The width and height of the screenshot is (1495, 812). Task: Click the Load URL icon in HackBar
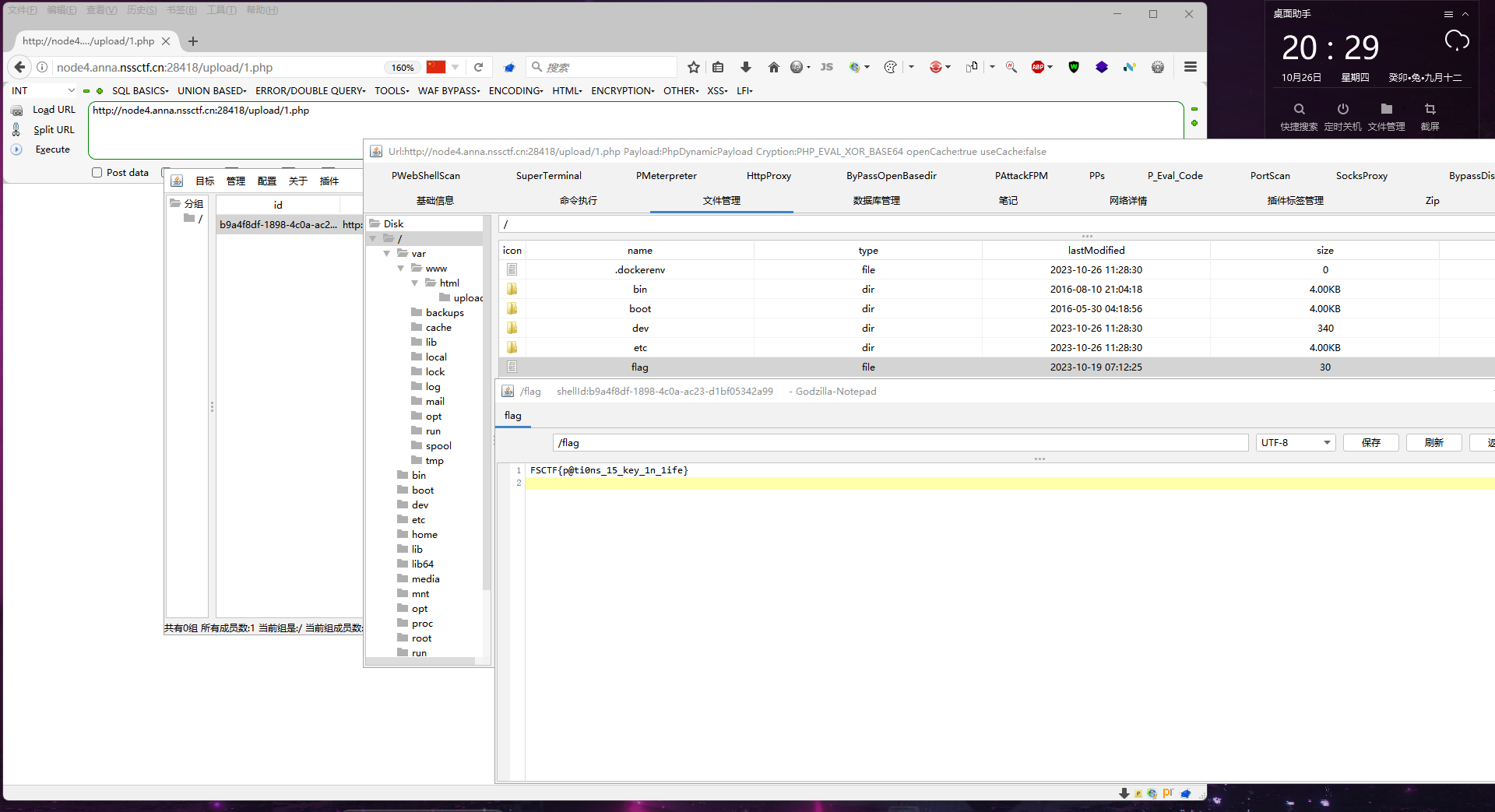(17, 110)
